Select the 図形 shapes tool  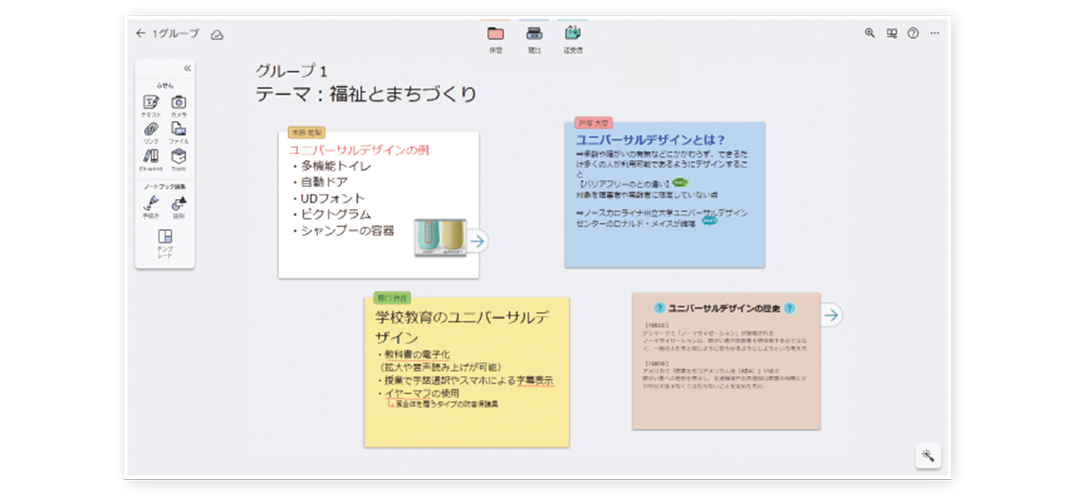tap(178, 203)
